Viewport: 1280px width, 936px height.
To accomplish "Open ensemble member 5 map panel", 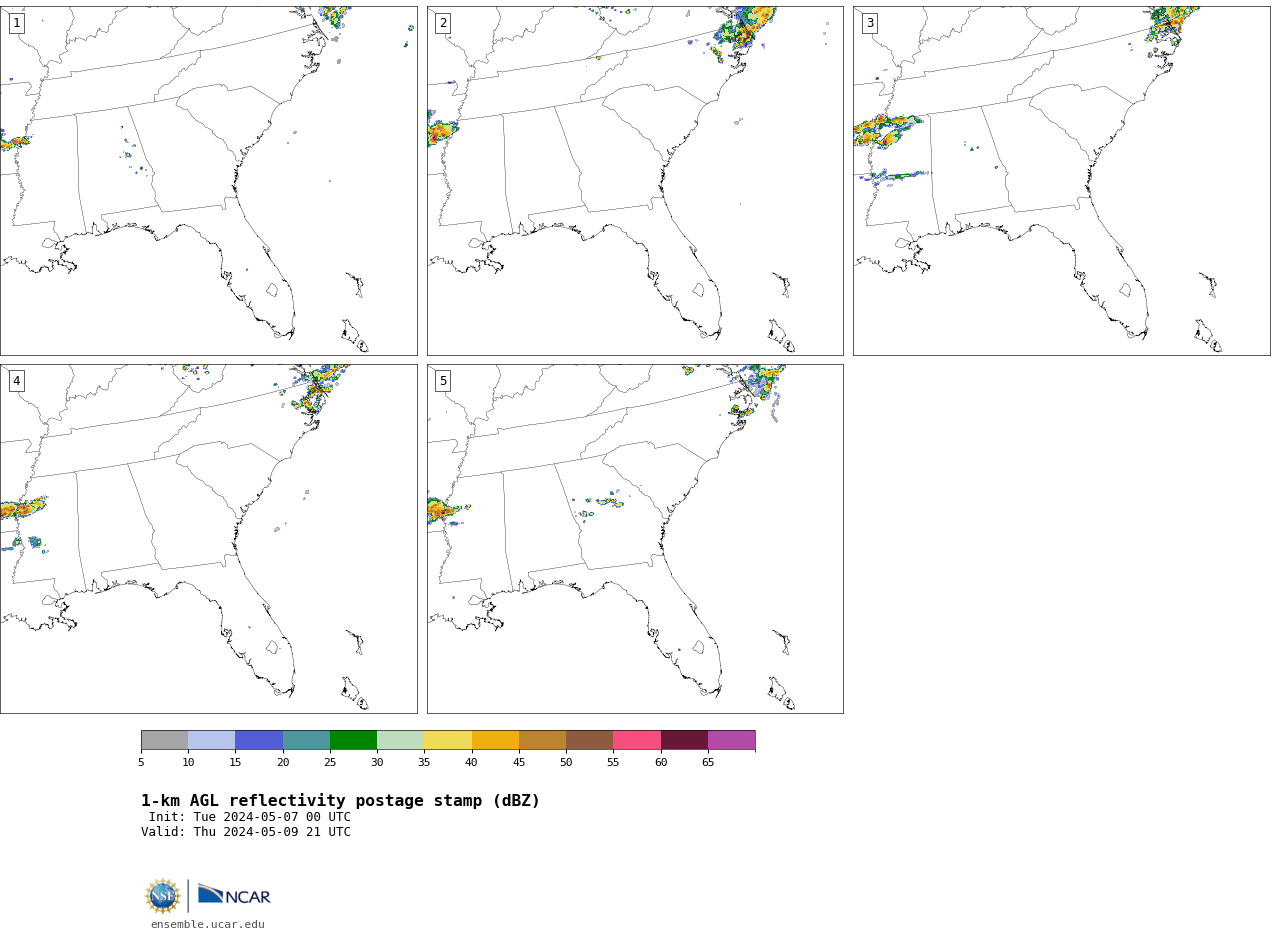I will (x=635, y=539).
